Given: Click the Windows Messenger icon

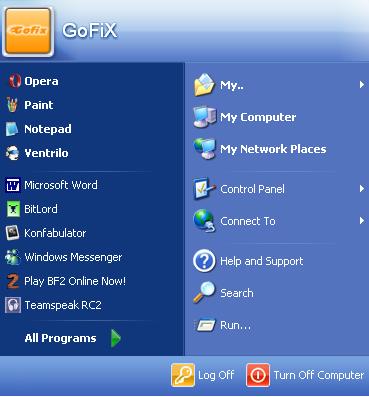Looking at the screenshot, I should click(x=13, y=257).
